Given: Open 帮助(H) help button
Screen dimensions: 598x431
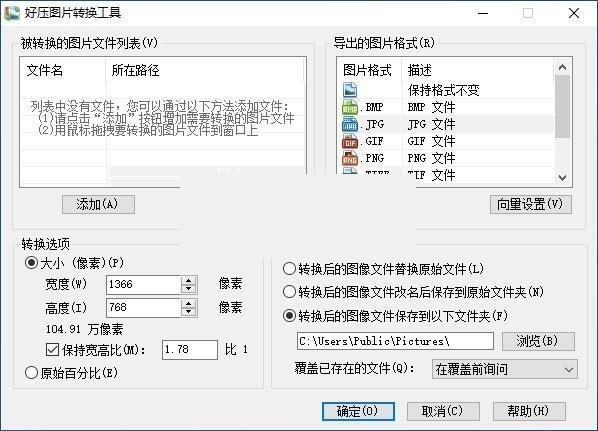Looking at the screenshot, I should (529, 411).
